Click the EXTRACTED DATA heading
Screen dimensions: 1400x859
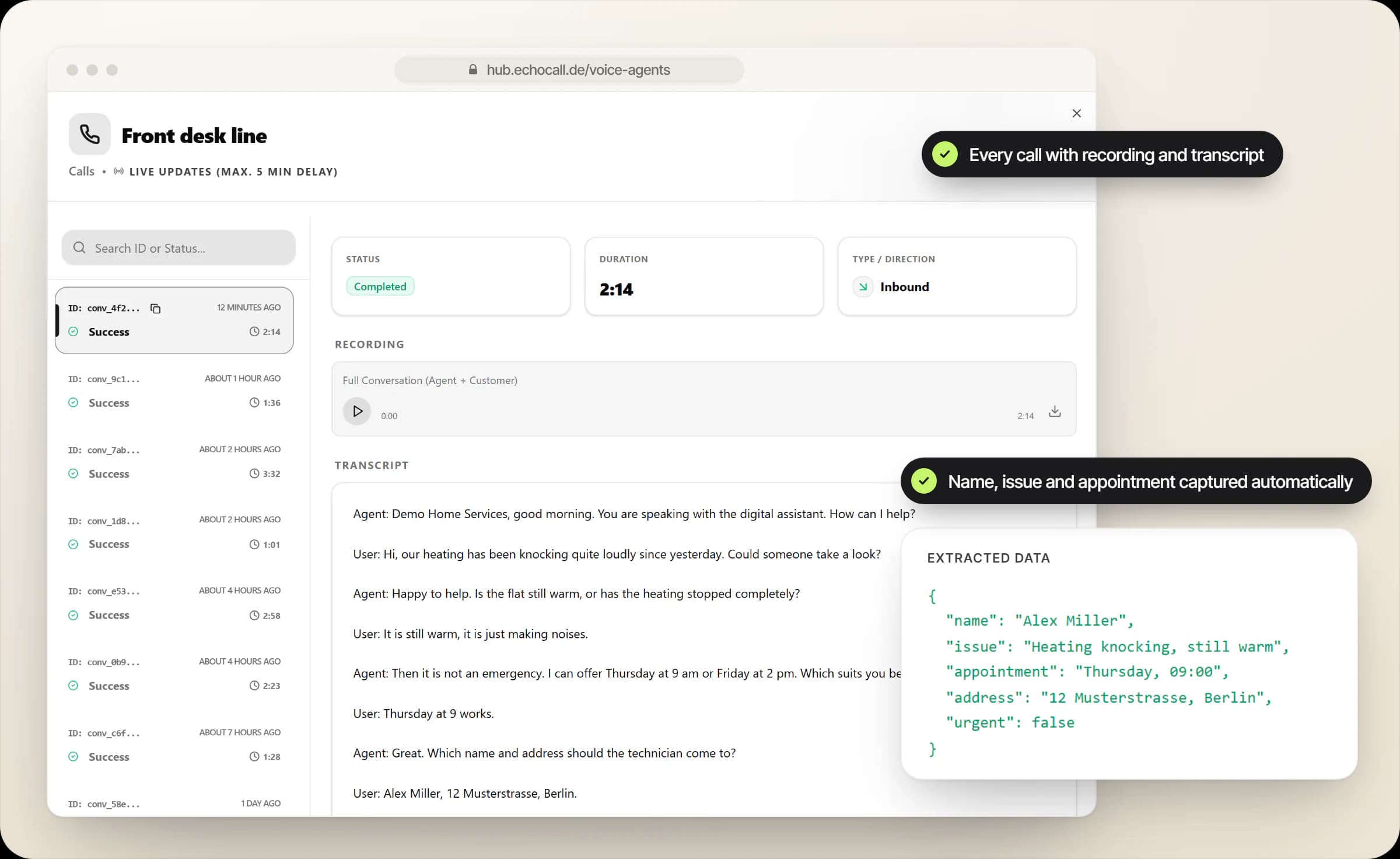pos(988,558)
